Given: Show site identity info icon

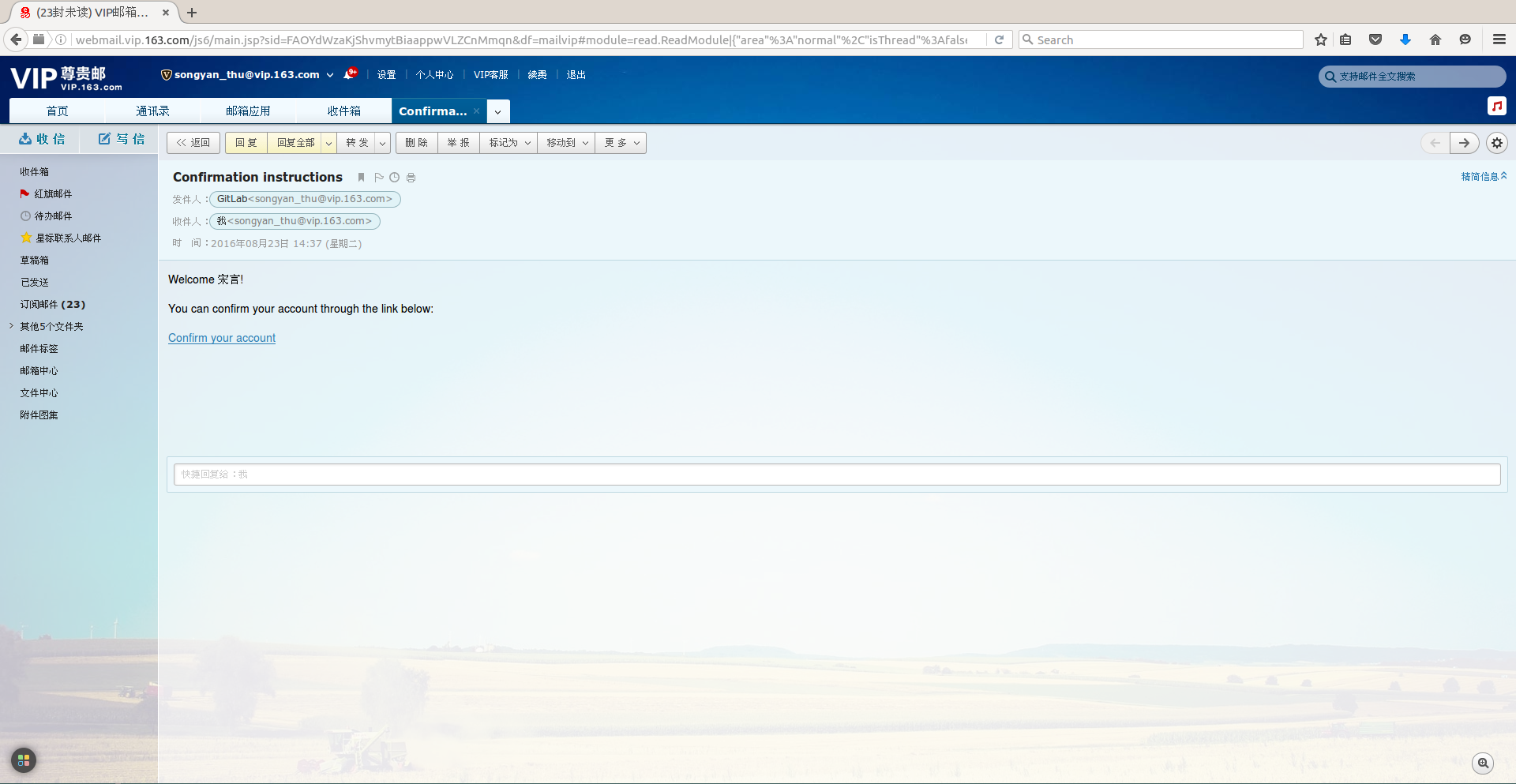Looking at the screenshot, I should click(x=61, y=39).
